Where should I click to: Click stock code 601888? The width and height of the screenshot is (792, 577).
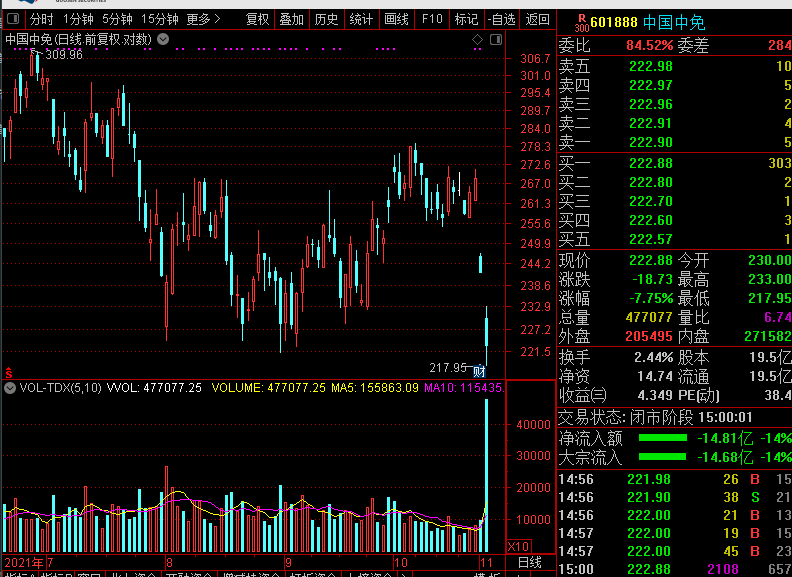coord(614,22)
